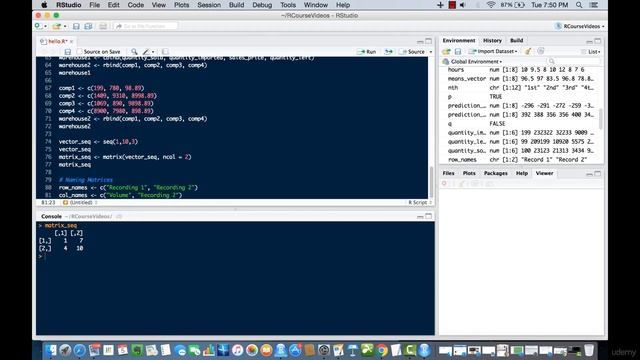Image resolution: width=640 pixels, height=360 pixels.
Task: Open the Tools menu
Action: point(288,5)
